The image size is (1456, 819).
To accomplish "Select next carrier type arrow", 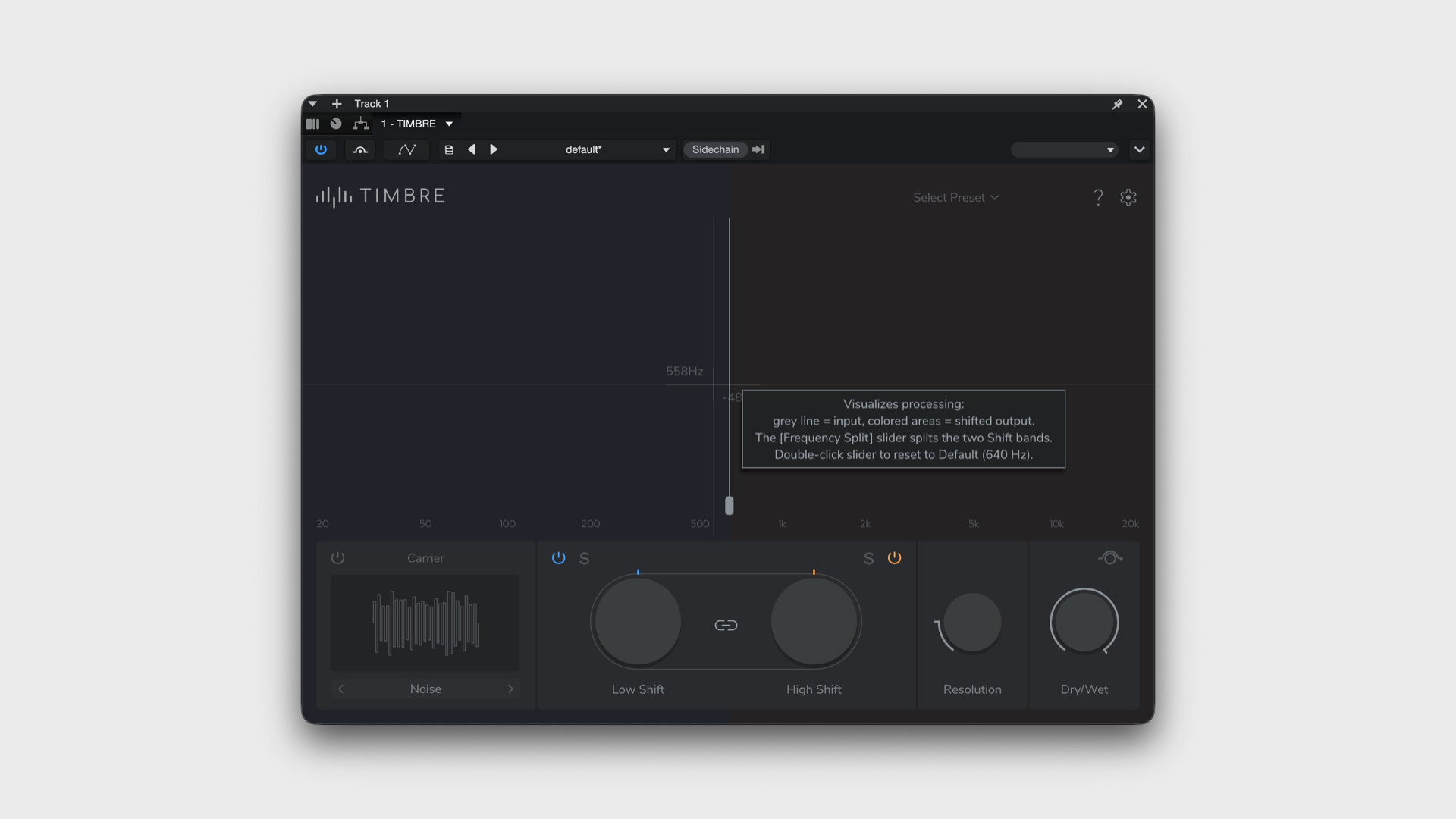I will click(510, 689).
